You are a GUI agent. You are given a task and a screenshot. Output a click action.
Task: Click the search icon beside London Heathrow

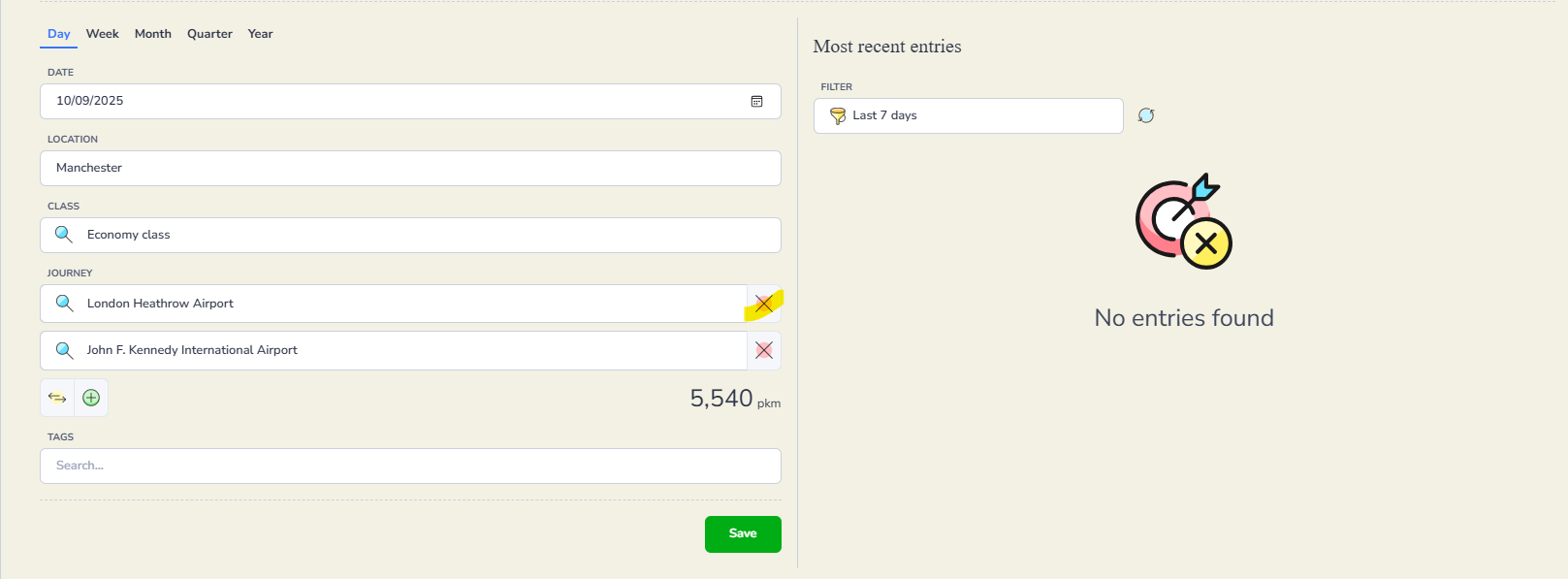pyautogui.click(x=64, y=304)
